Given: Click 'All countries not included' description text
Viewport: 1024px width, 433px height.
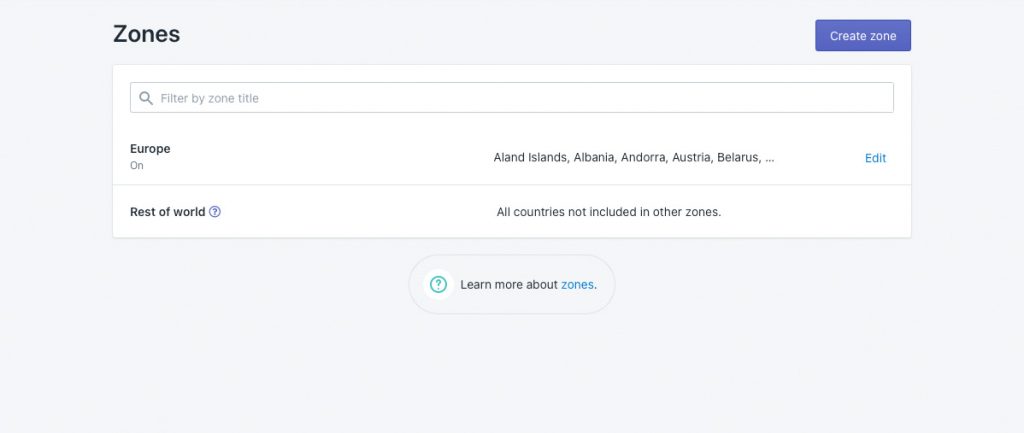Looking at the screenshot, I should pos(609,212).
